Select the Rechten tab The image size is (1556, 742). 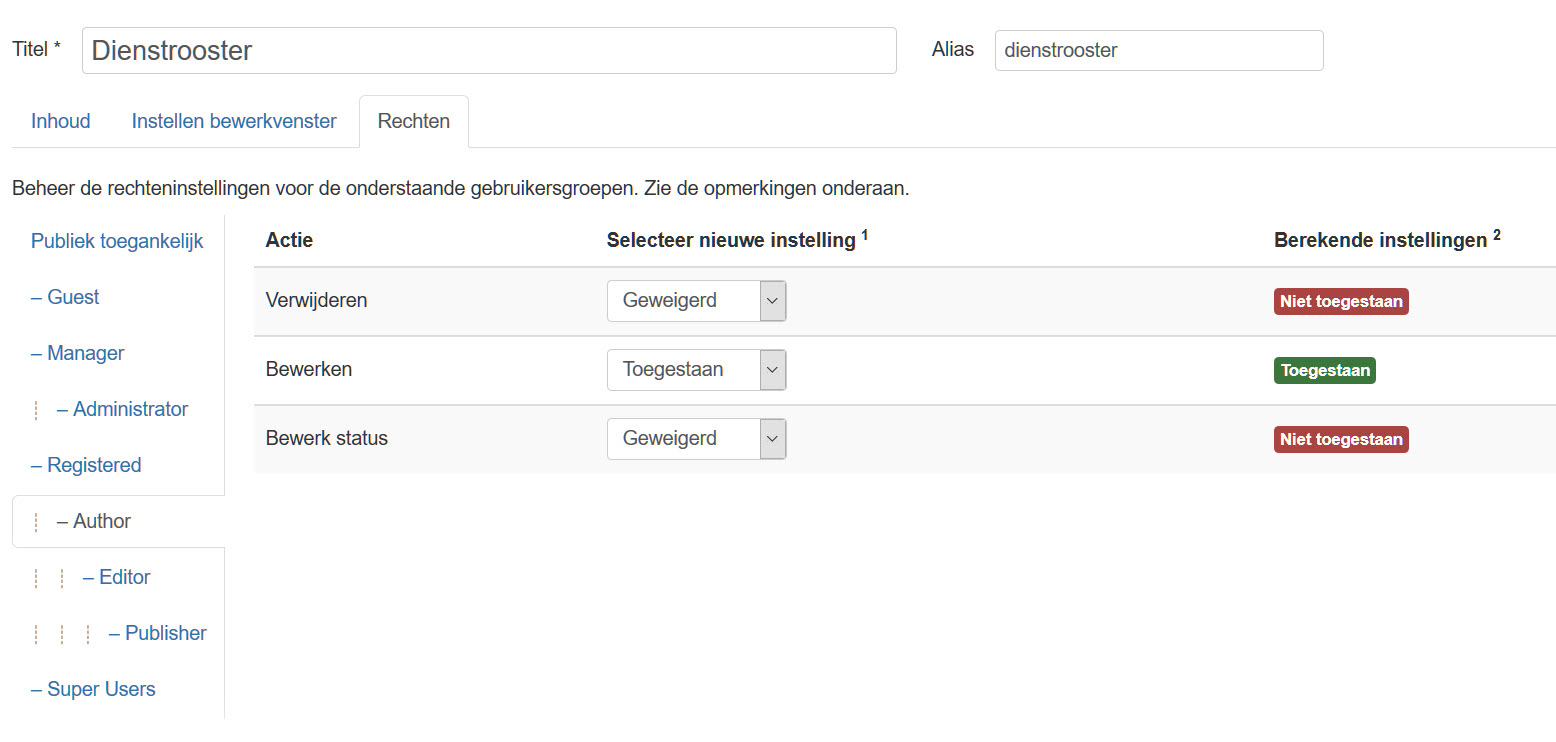click(413, 122)
